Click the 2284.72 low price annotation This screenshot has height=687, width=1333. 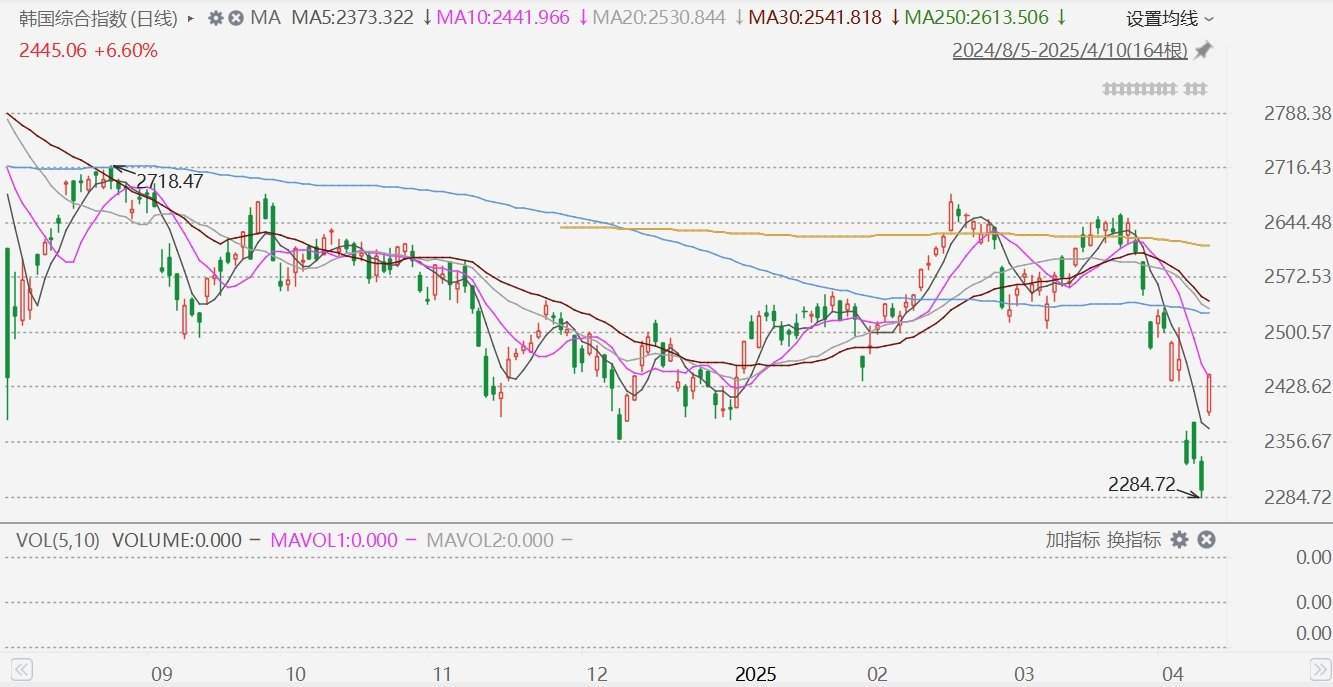pyautogui.click(x=1141, y=484)
